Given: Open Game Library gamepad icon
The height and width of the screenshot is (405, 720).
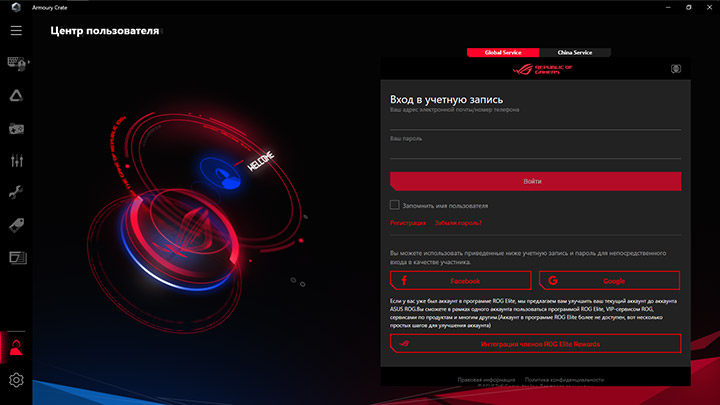Looking at the screenshot, I should (x=17, y=129).
